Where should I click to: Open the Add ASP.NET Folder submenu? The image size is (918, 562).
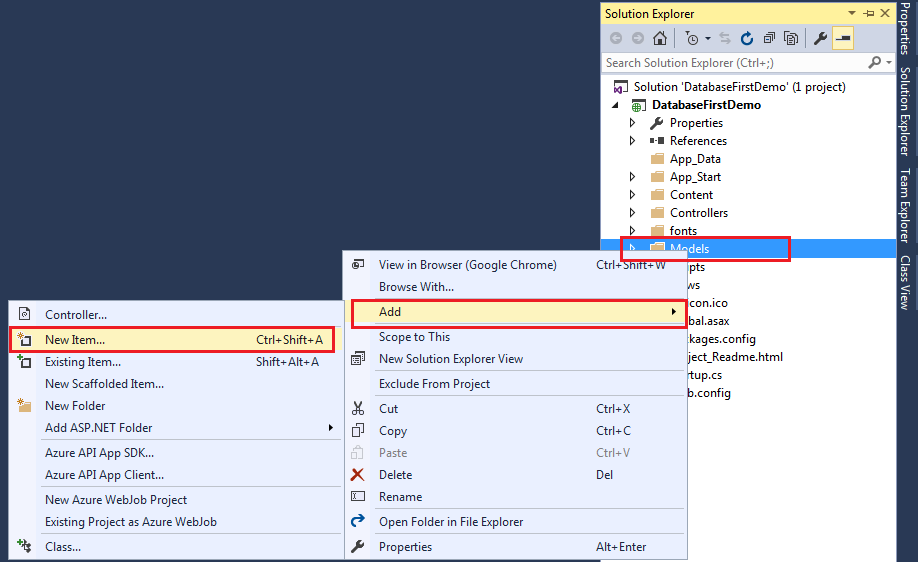pos(176,428)
